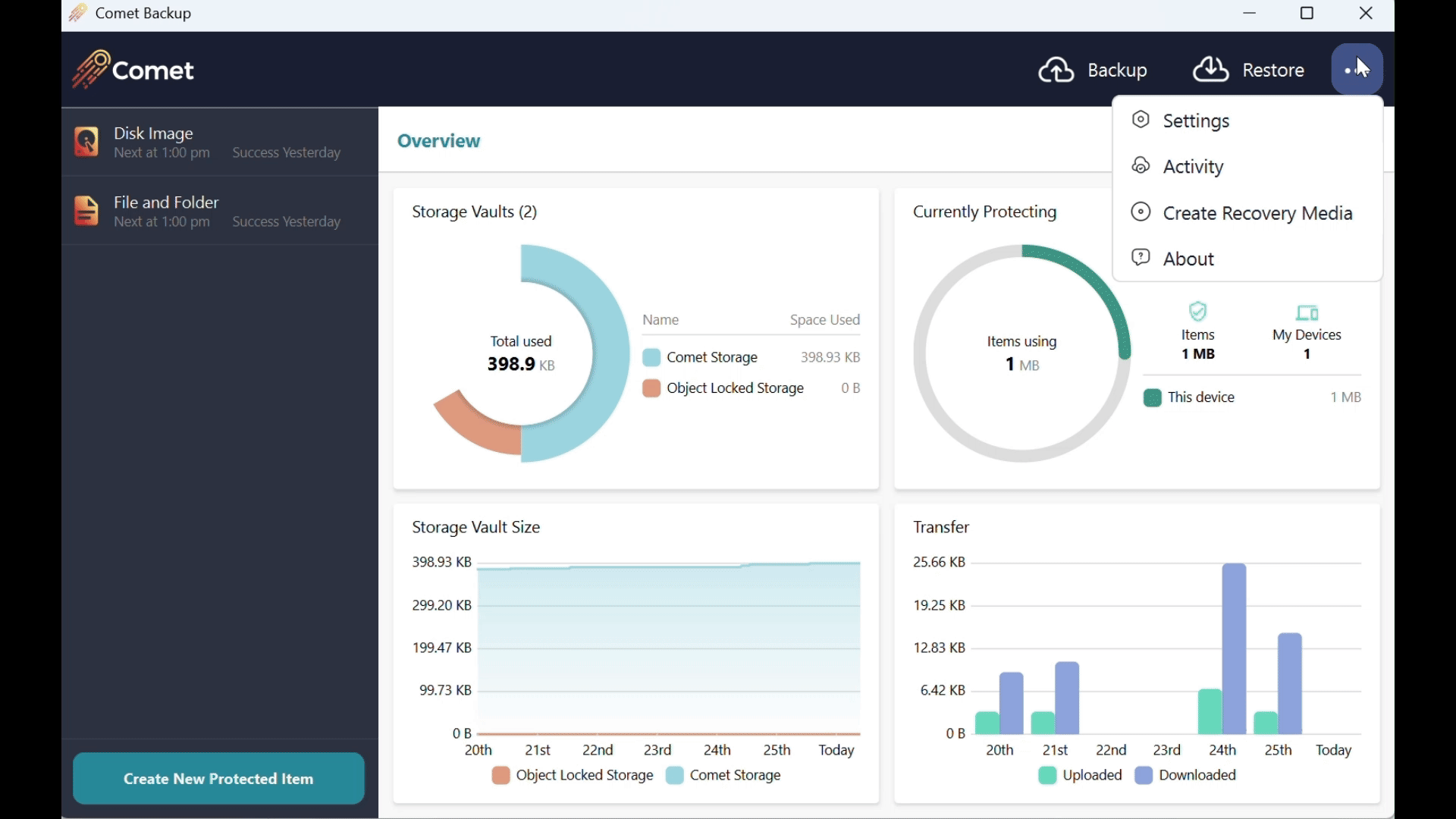Select Create Recovery Media menu entry
Viewport: 1456px width, 819px height.
tap(1257, 213)
